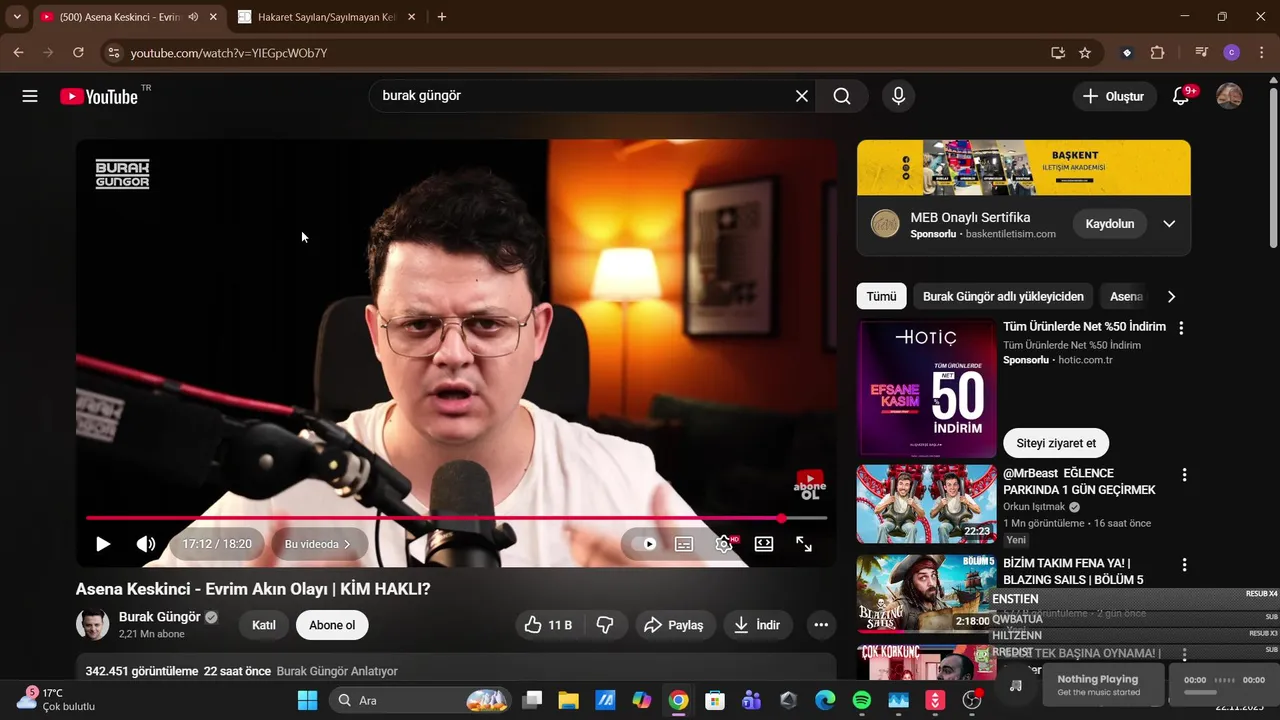
Task: Switch to theater mode
Action: click(764, 544)
